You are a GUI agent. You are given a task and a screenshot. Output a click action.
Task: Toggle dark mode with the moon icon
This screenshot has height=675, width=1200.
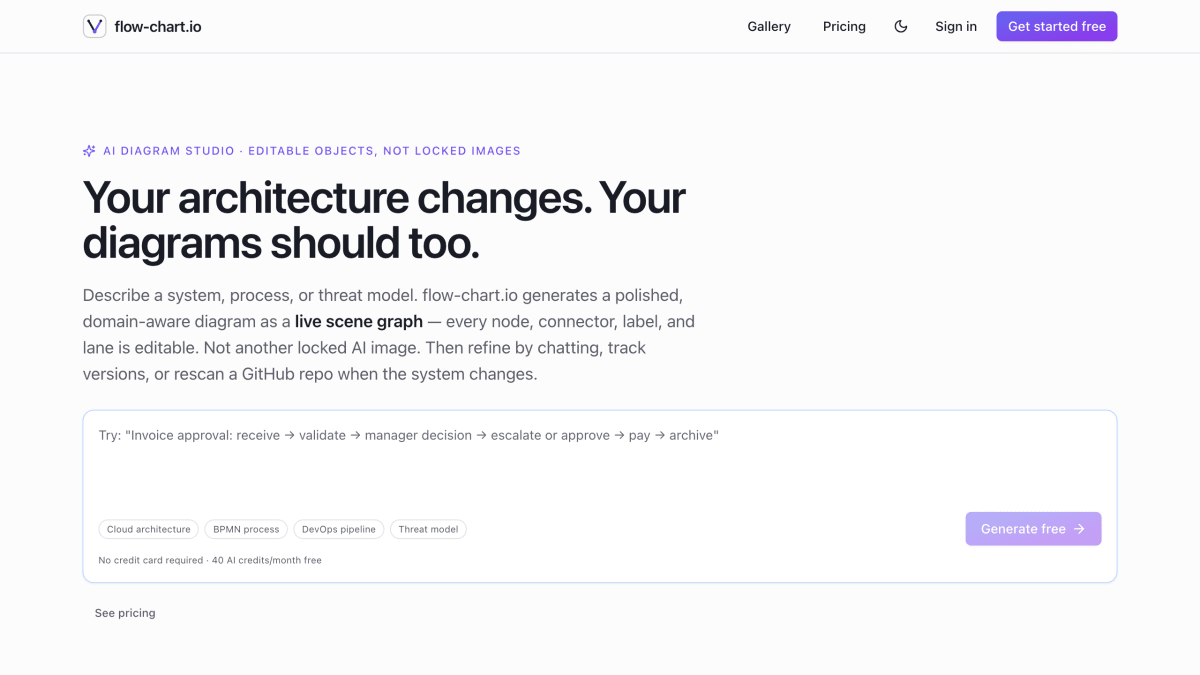901,26
